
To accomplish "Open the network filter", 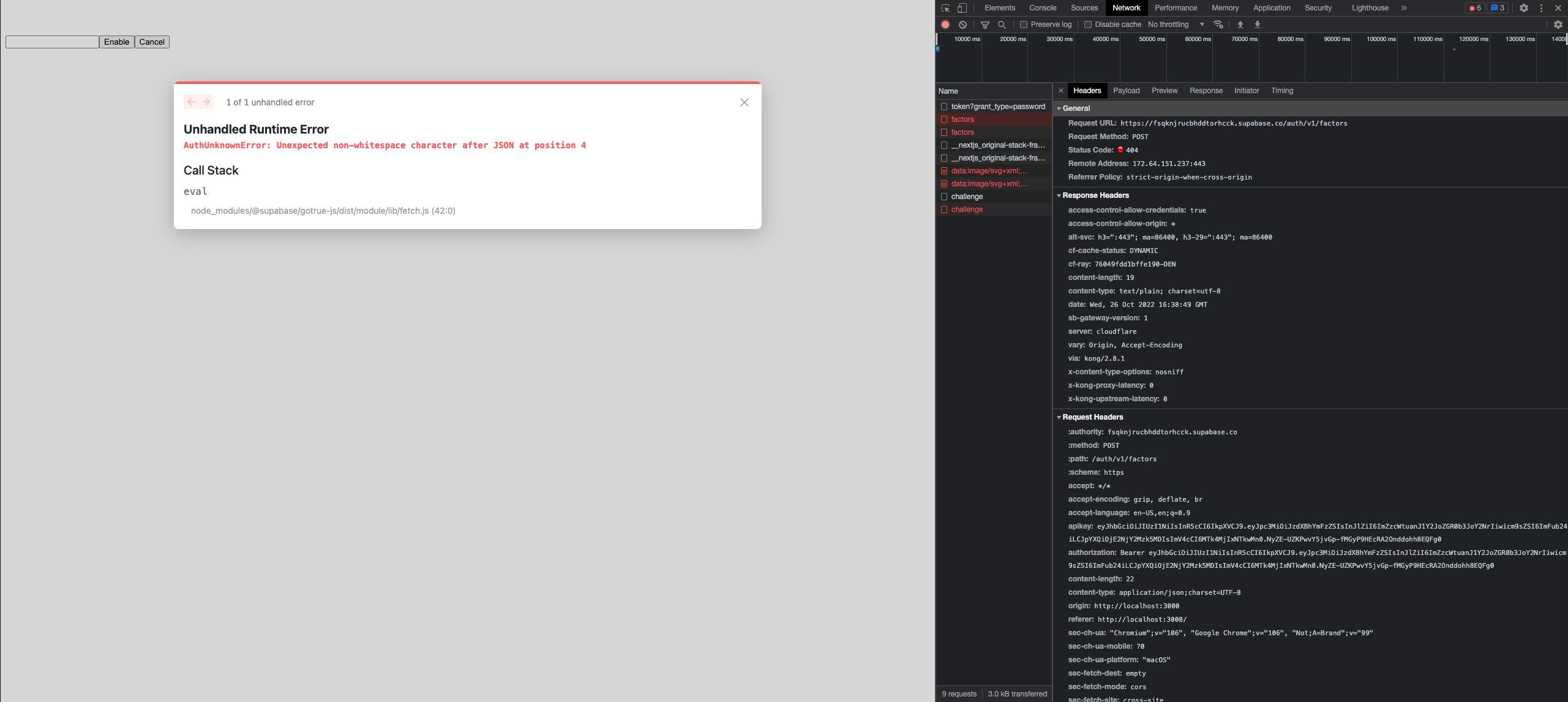I will 986,24.
